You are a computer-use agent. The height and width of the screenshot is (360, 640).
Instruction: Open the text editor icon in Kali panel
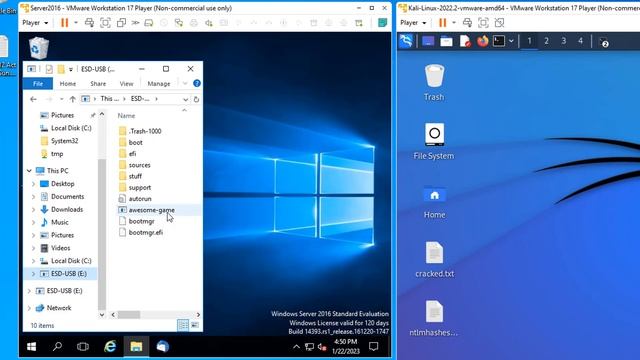(x=465, y=41)
